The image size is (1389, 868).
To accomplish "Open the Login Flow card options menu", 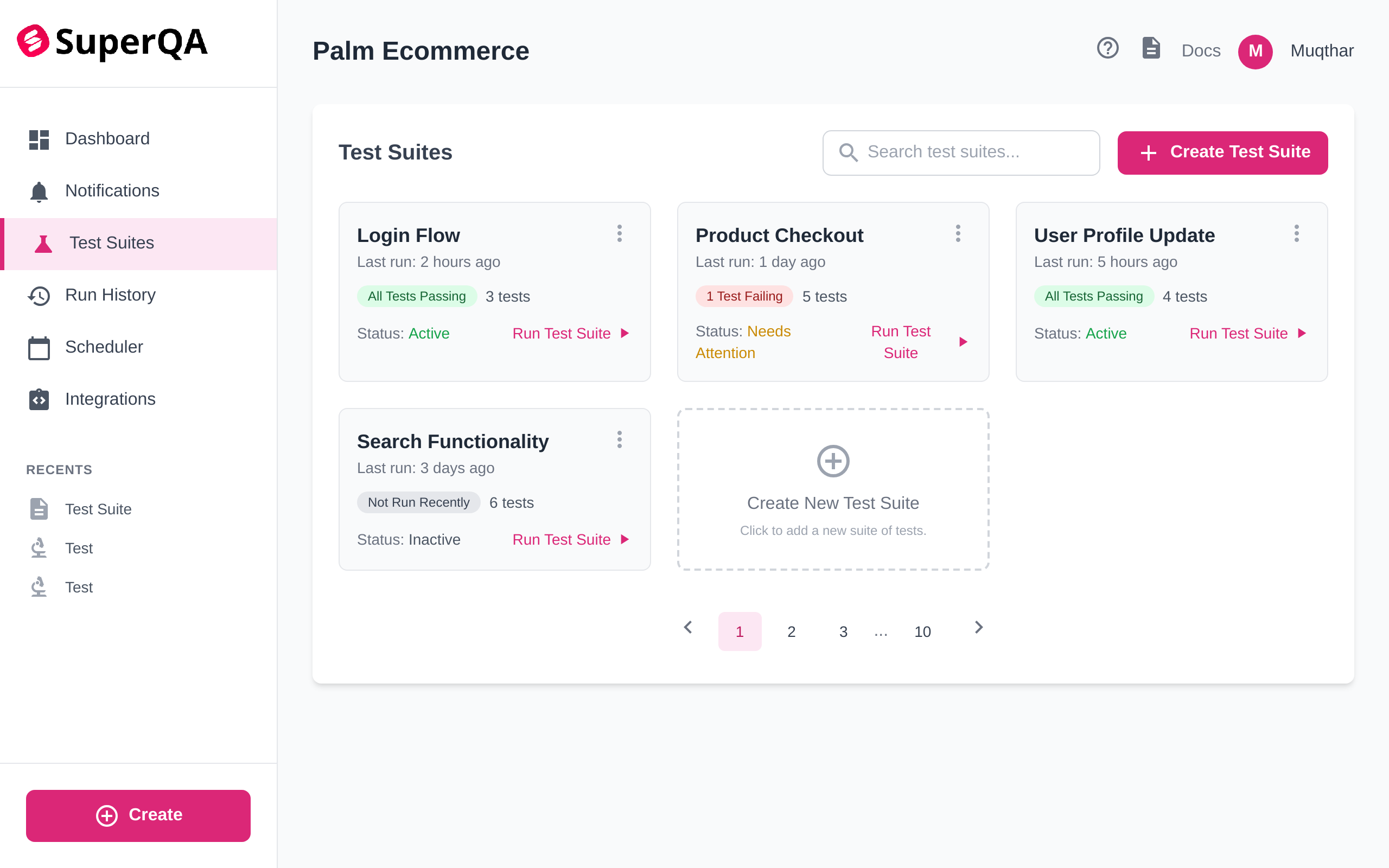I will click(x=620, y=233).
